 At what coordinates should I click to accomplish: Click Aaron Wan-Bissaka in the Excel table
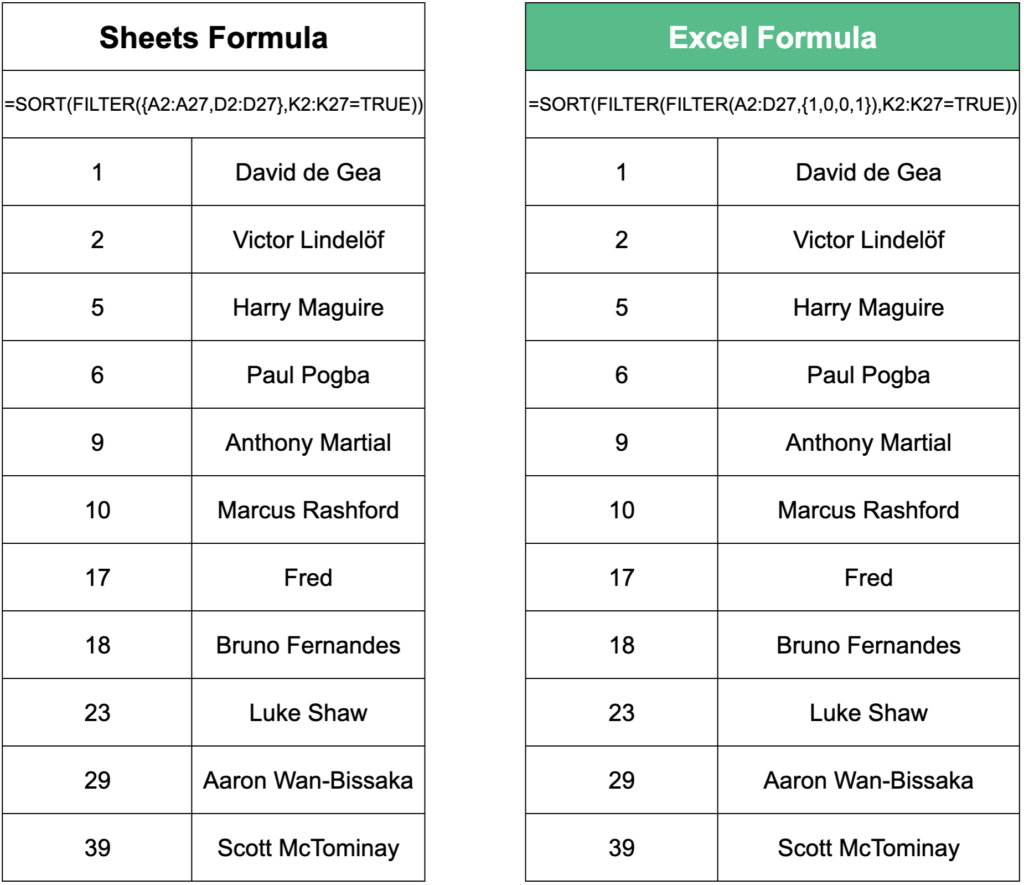click(x=868, y=780)
